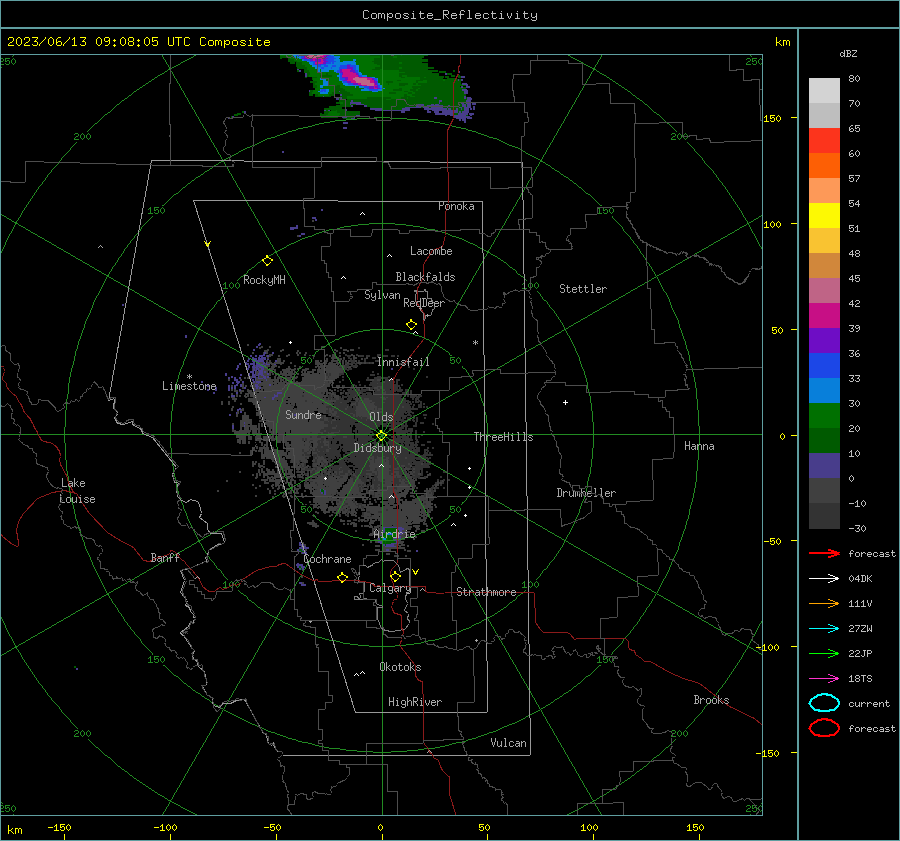Click the white 04DK arrow icon
This screenshot has height=841, width=900.
tap(824, 579)
